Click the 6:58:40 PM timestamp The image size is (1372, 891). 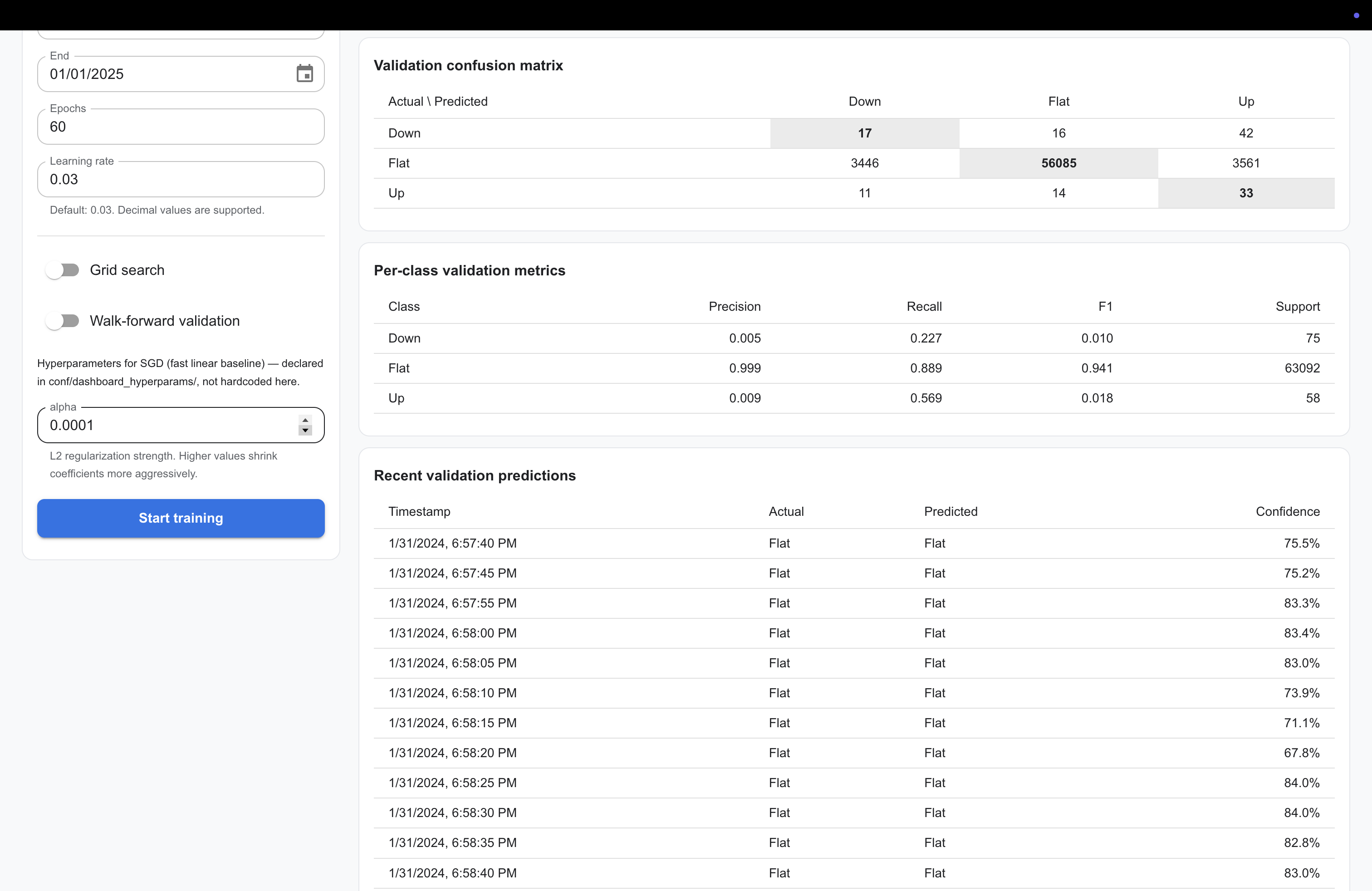pyautogui.click(x=452, y=873)
